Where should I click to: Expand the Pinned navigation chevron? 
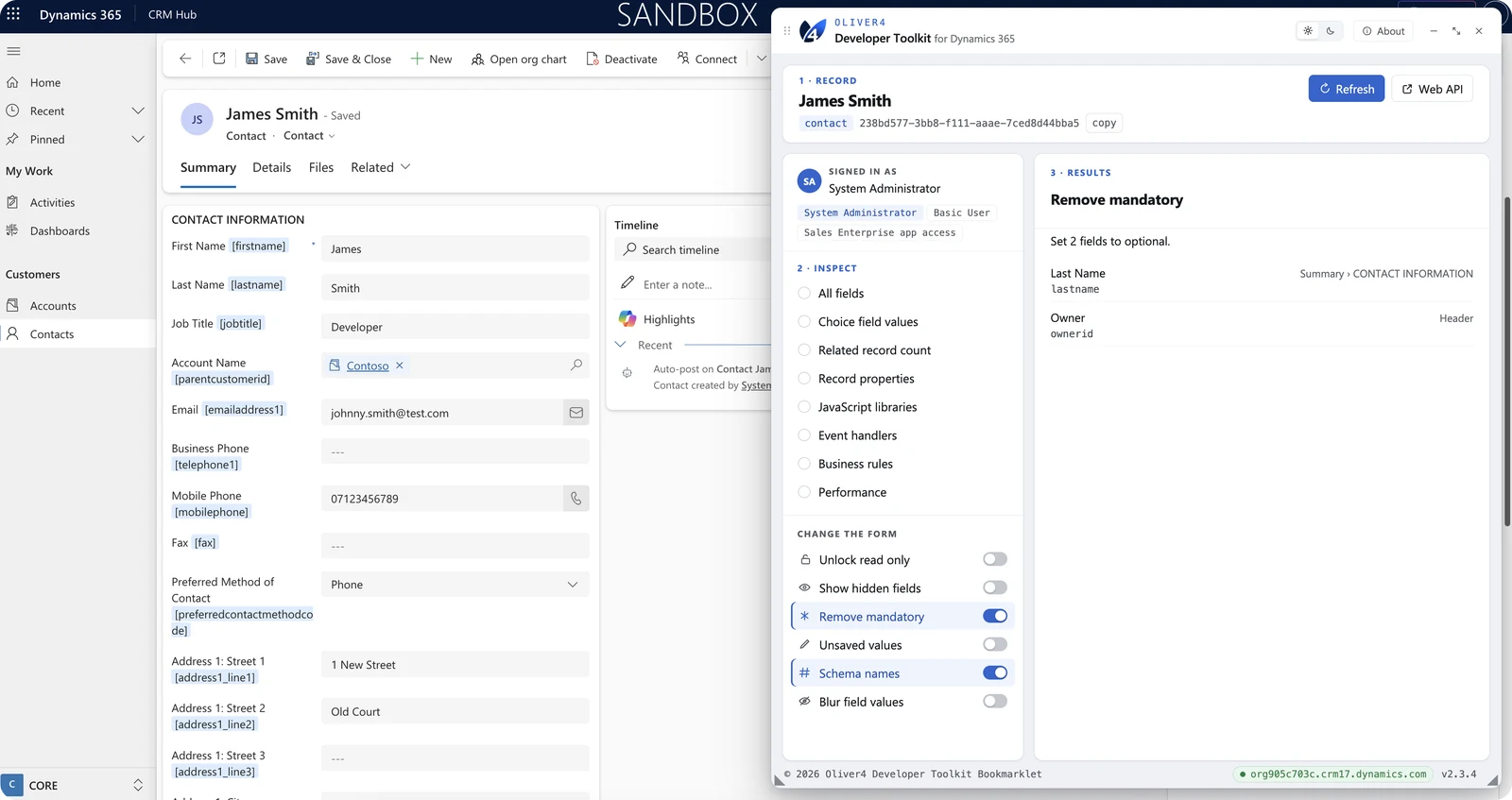(138, 139)
